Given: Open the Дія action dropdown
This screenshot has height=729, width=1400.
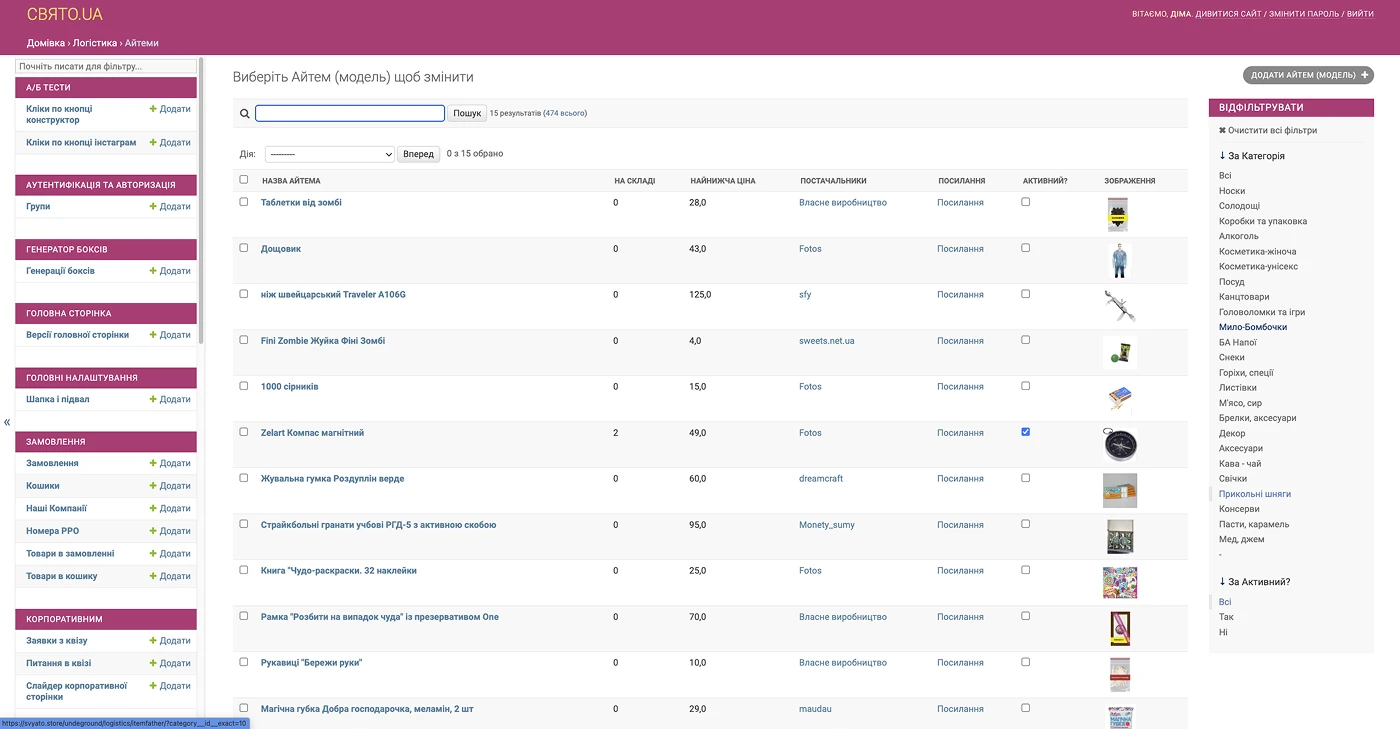Looking at the screenshot, I should tap(330, 155).
